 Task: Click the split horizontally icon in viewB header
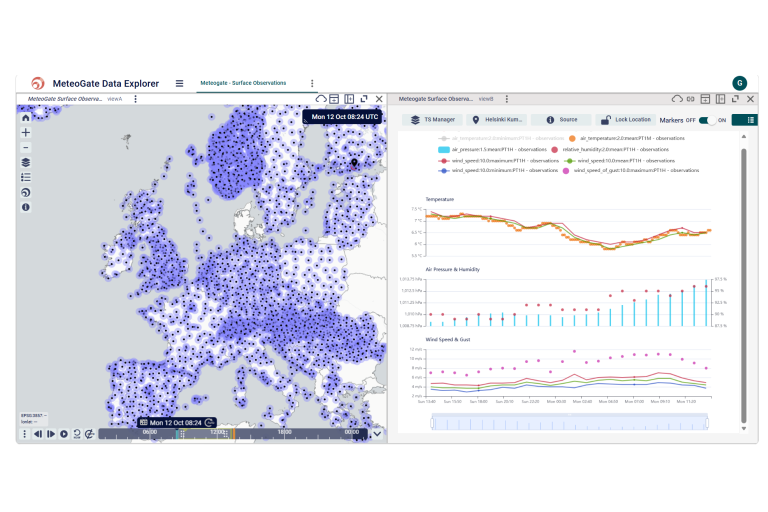coord(705,99)
